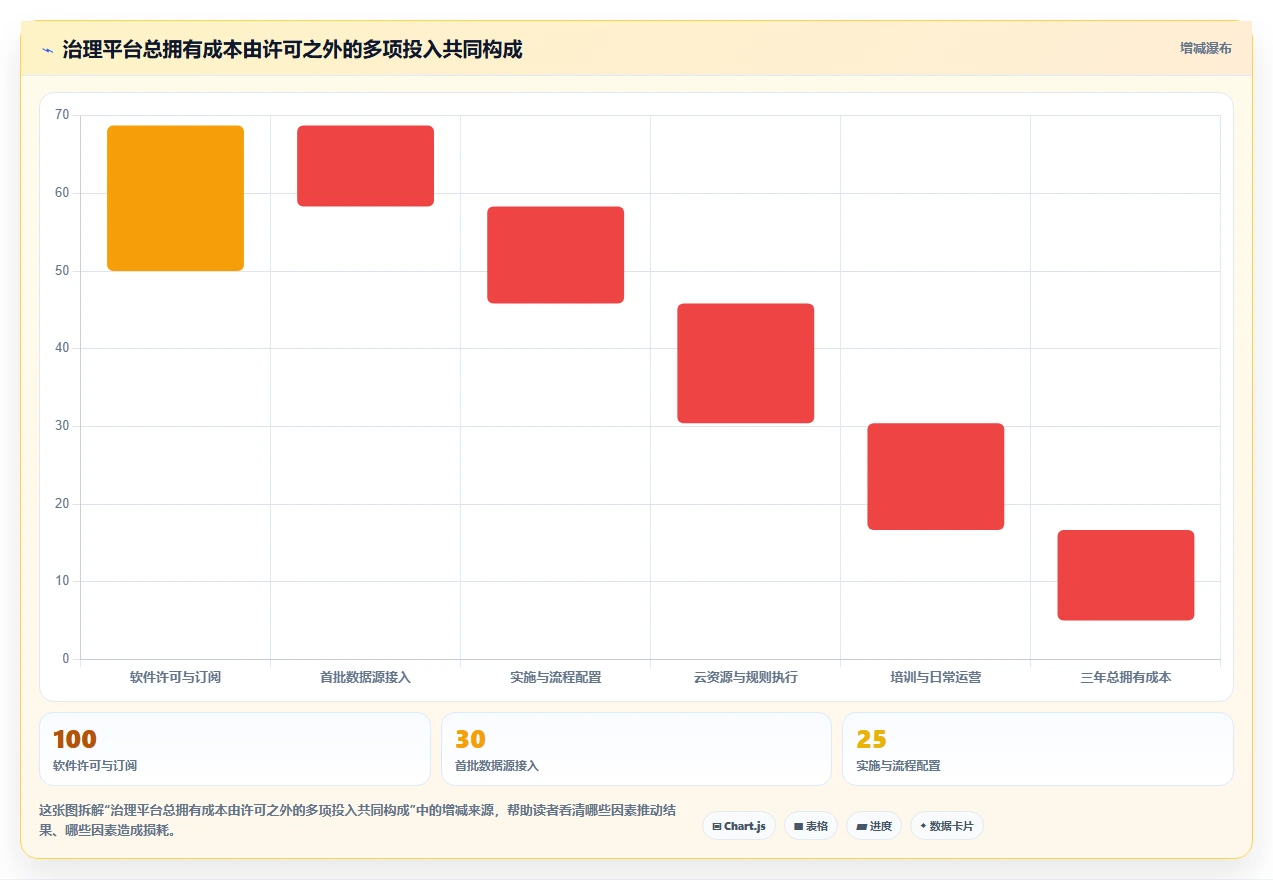Click the y-axis value 0
Viewport: 1273px width, 880px height.
(66, 659)
